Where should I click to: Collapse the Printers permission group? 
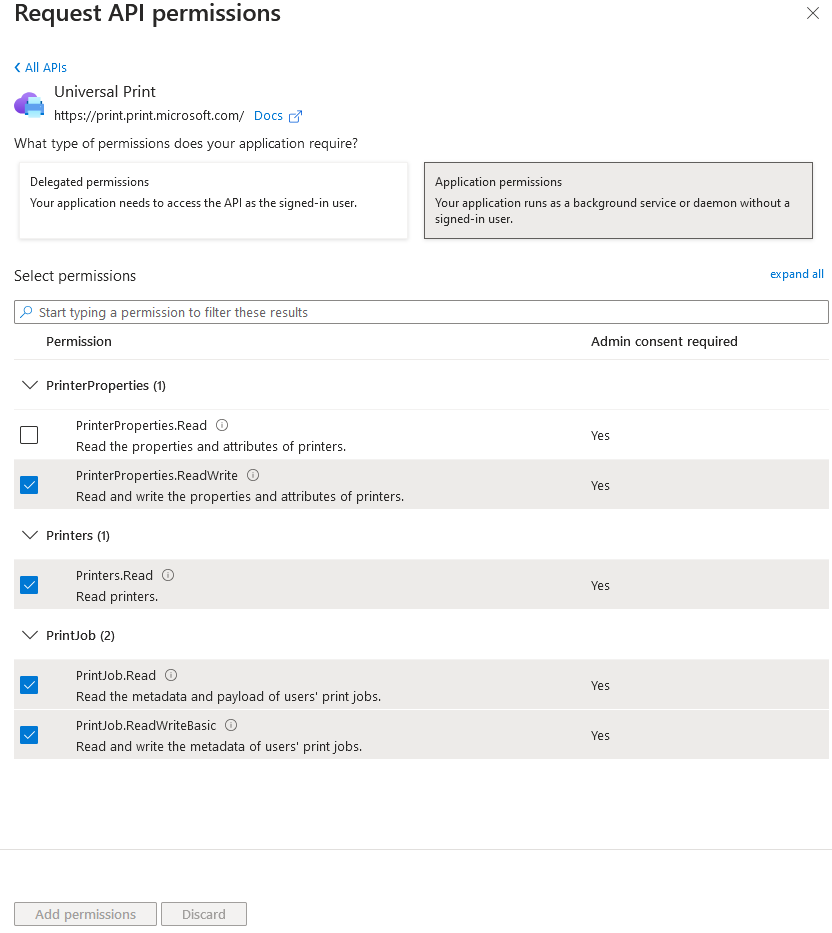coord(29,535)
